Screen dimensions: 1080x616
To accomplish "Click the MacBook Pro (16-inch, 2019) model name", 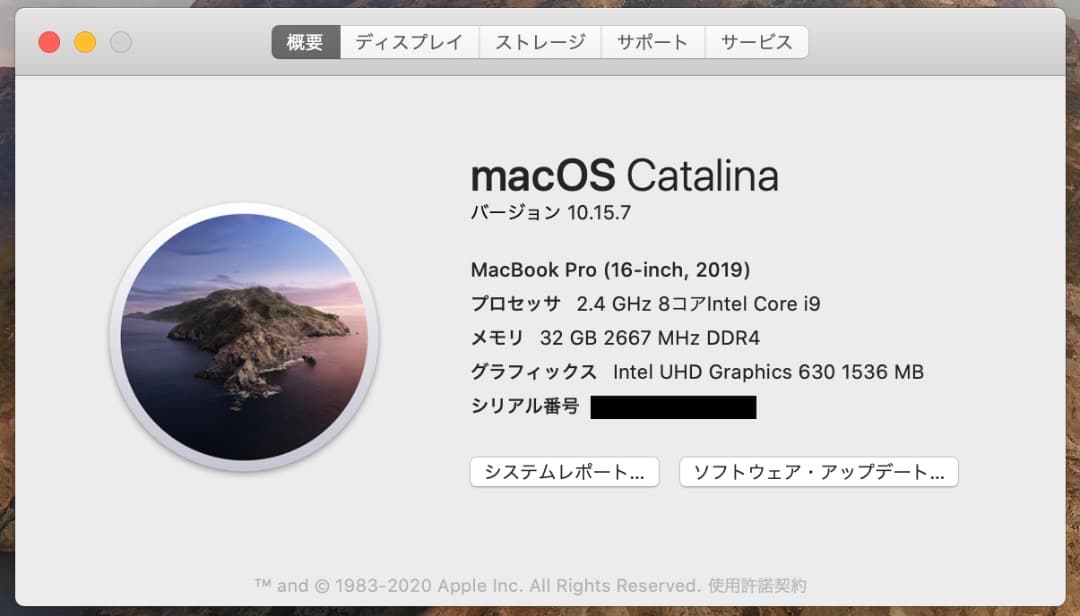I will [610, 269].
